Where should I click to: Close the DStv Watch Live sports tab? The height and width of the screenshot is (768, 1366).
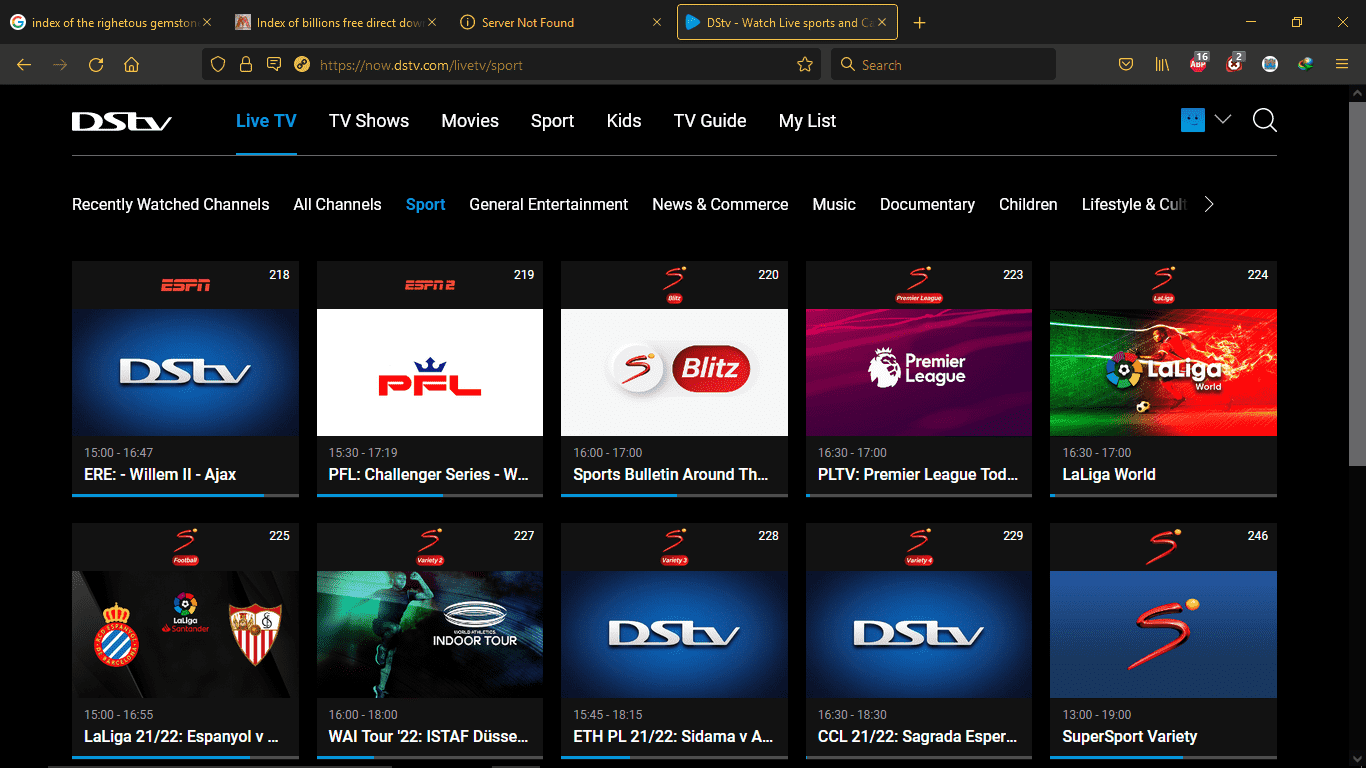[883, 23]
